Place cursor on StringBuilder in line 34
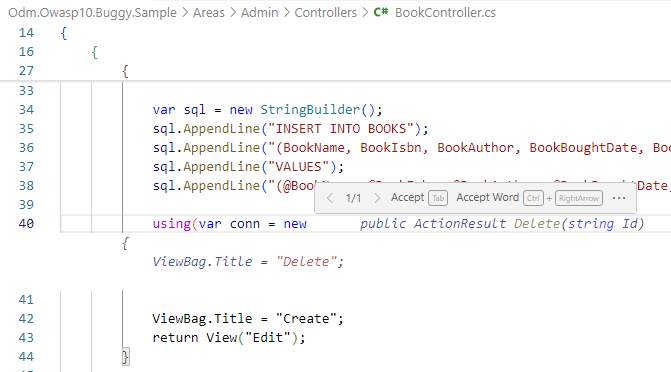 coord(310,110)
